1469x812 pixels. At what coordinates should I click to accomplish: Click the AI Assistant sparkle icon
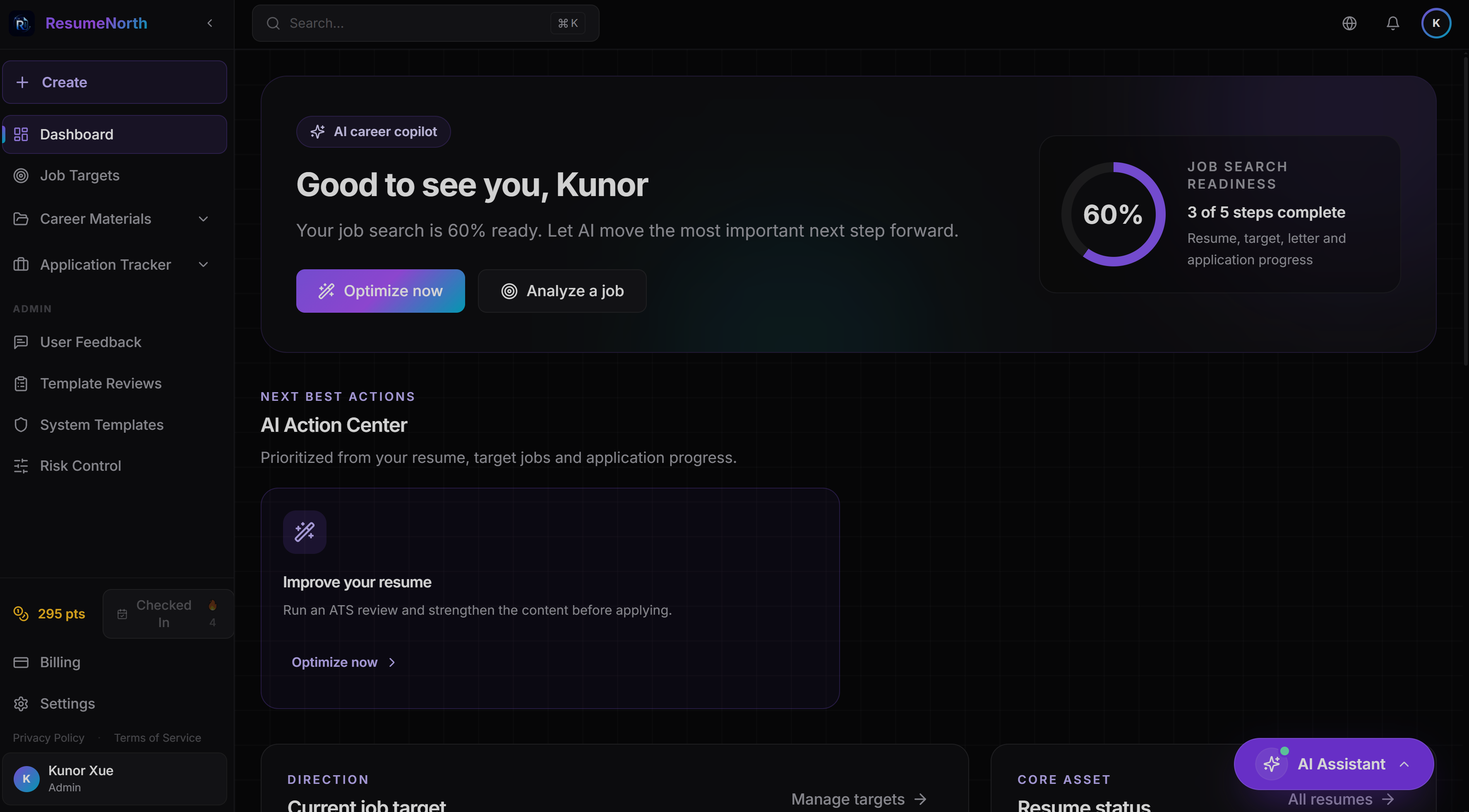tap(1272, 764)
